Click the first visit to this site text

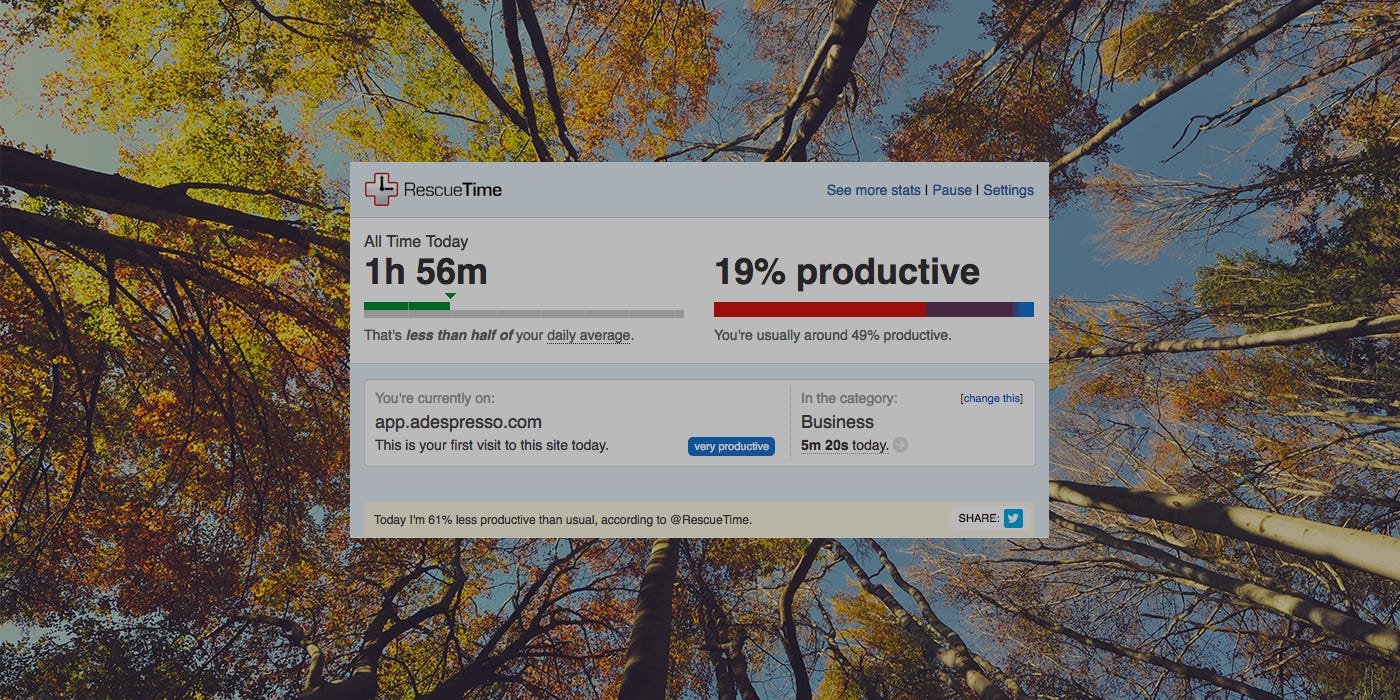(x=491, y=445)
